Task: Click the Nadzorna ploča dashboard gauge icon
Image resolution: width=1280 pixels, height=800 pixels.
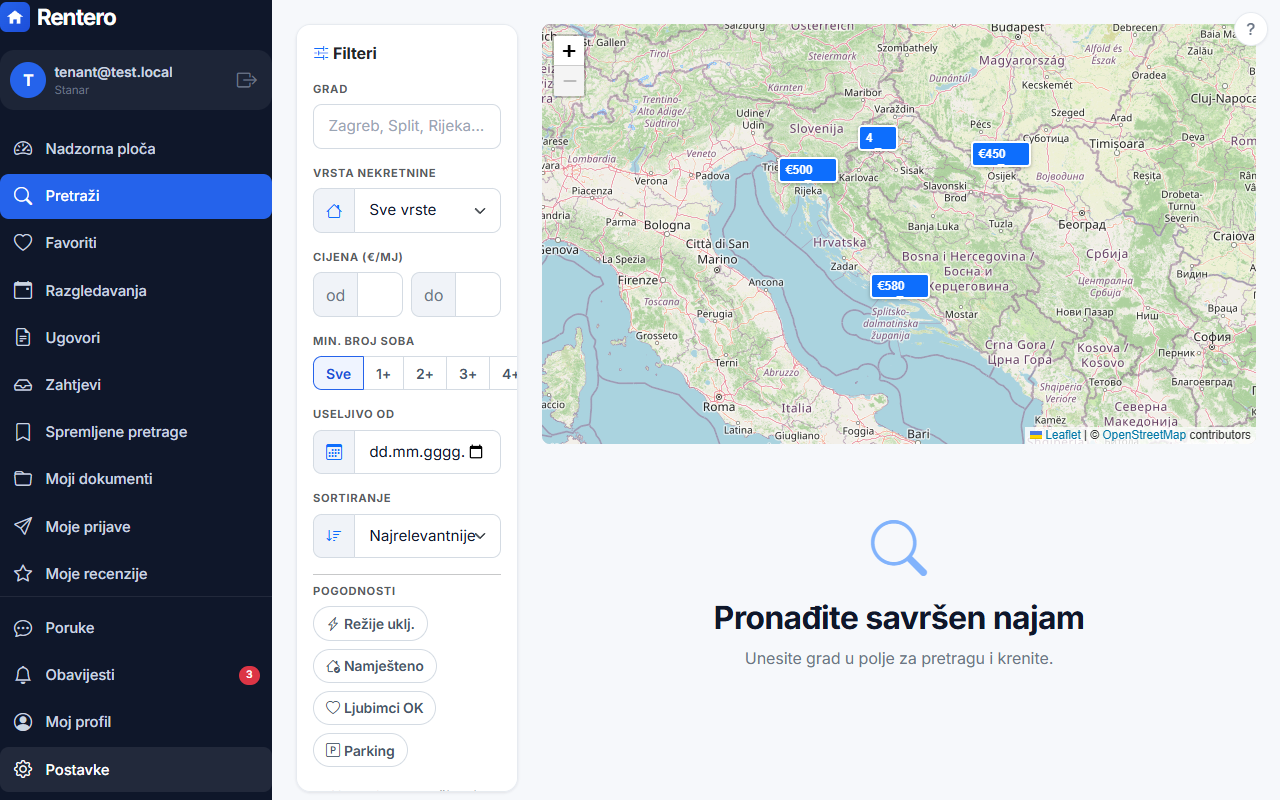Action: [23, 149]
